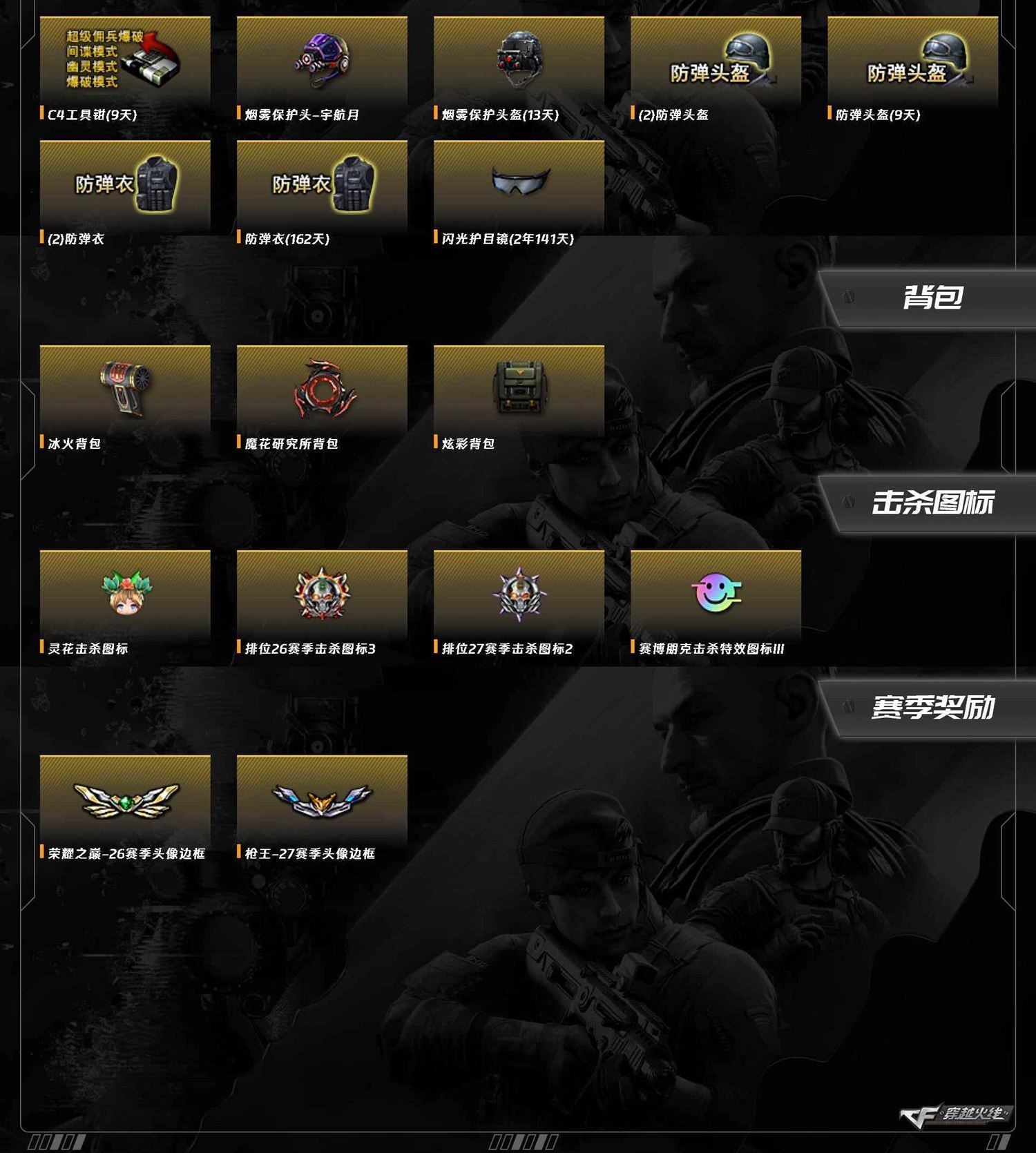
Task: Select the 排位27赛季击杀图标2 badge
Action: [x=519, y=594]
